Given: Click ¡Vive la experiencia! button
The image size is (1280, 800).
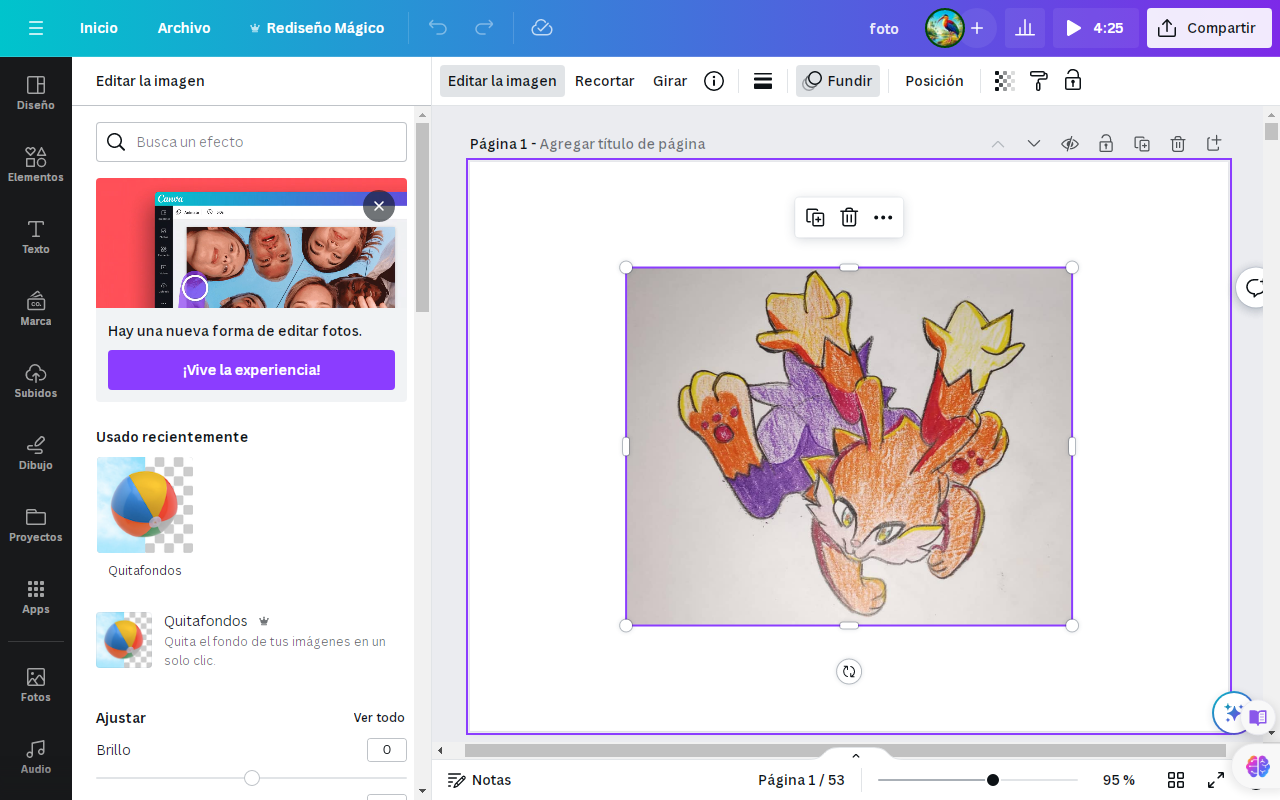Looking at the screenshot, I should 252,370.
